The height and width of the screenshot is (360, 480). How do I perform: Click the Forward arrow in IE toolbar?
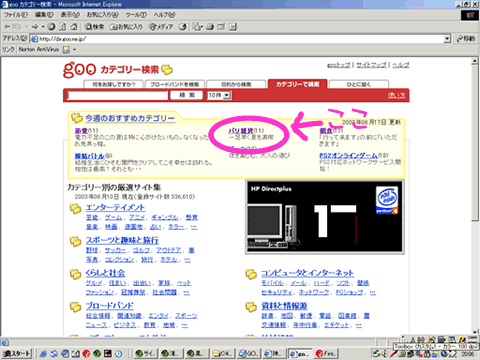(35, 27)
